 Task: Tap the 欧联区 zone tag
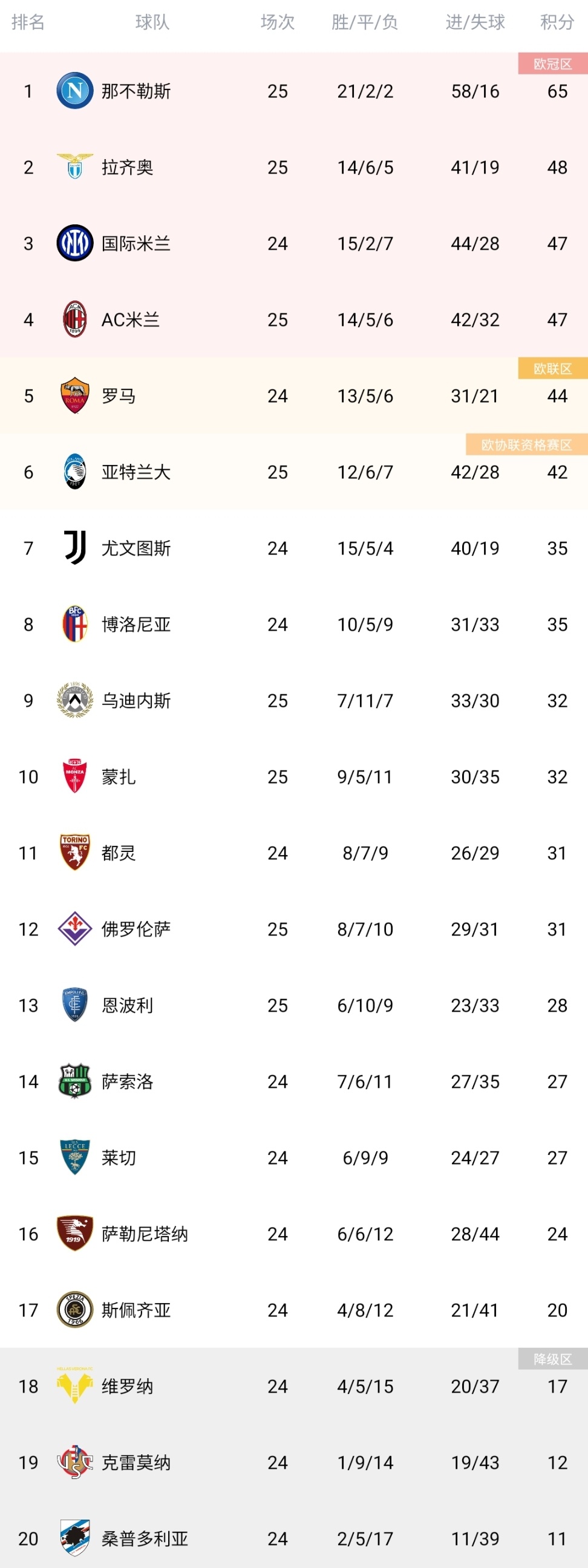click(552, 369)
